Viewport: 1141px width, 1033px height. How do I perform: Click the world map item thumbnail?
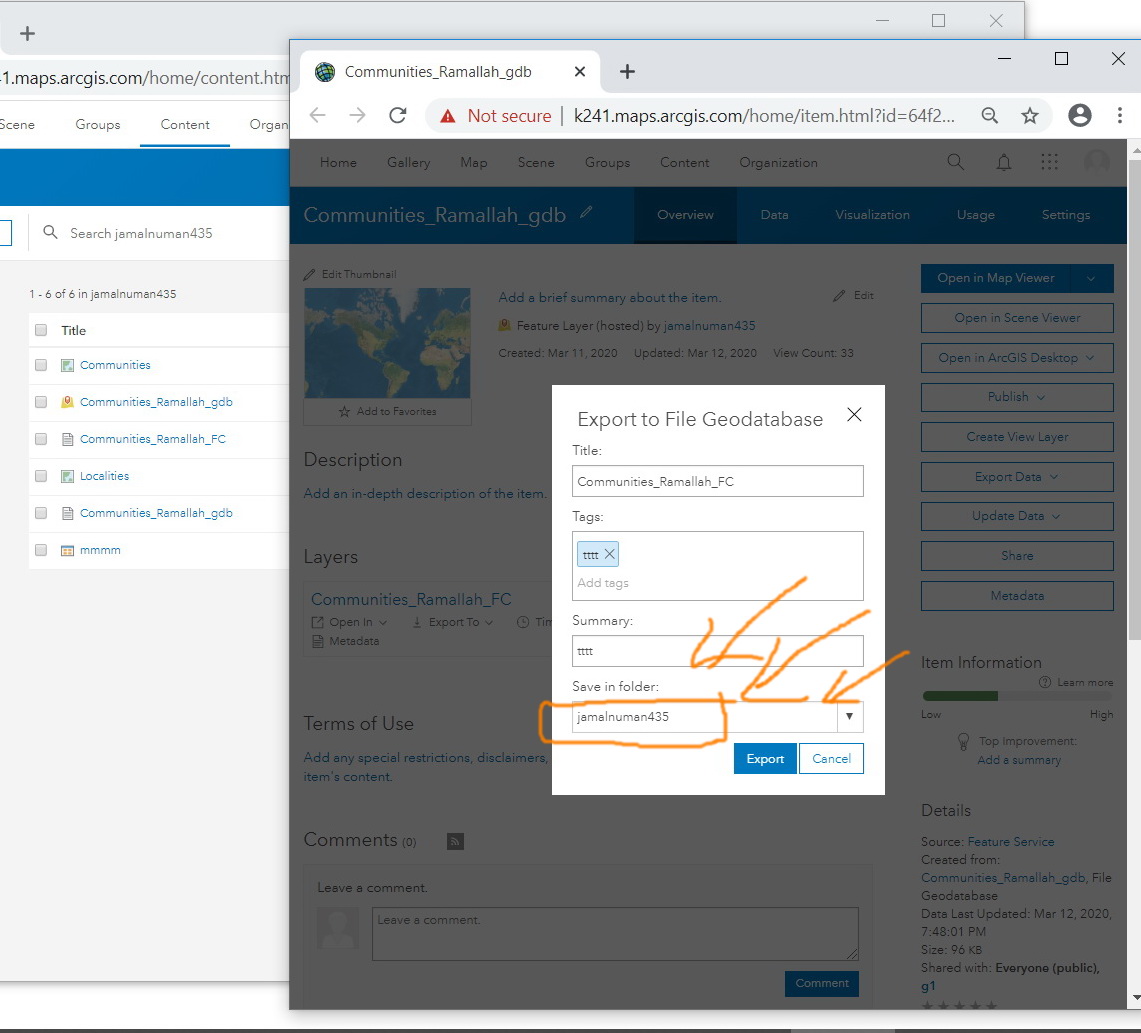pyautogui.click(x=387, y=343)
